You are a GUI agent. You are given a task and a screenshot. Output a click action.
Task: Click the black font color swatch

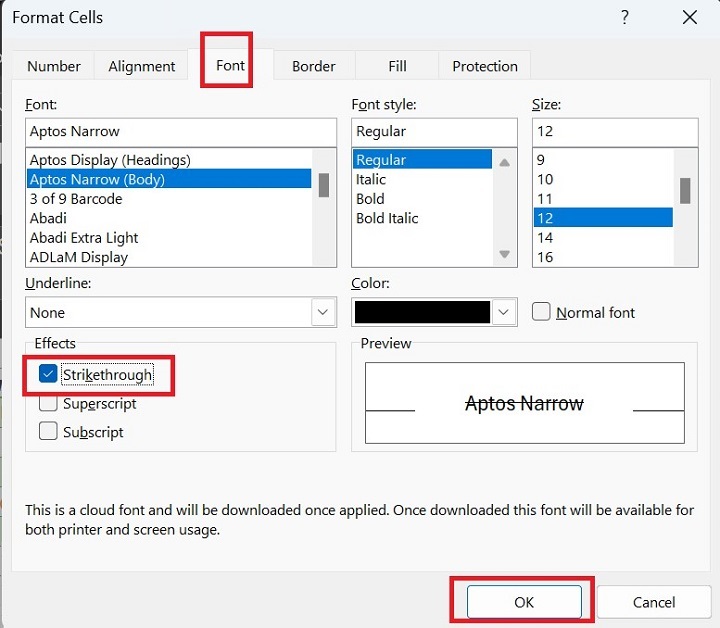click(x=422, y=312)
